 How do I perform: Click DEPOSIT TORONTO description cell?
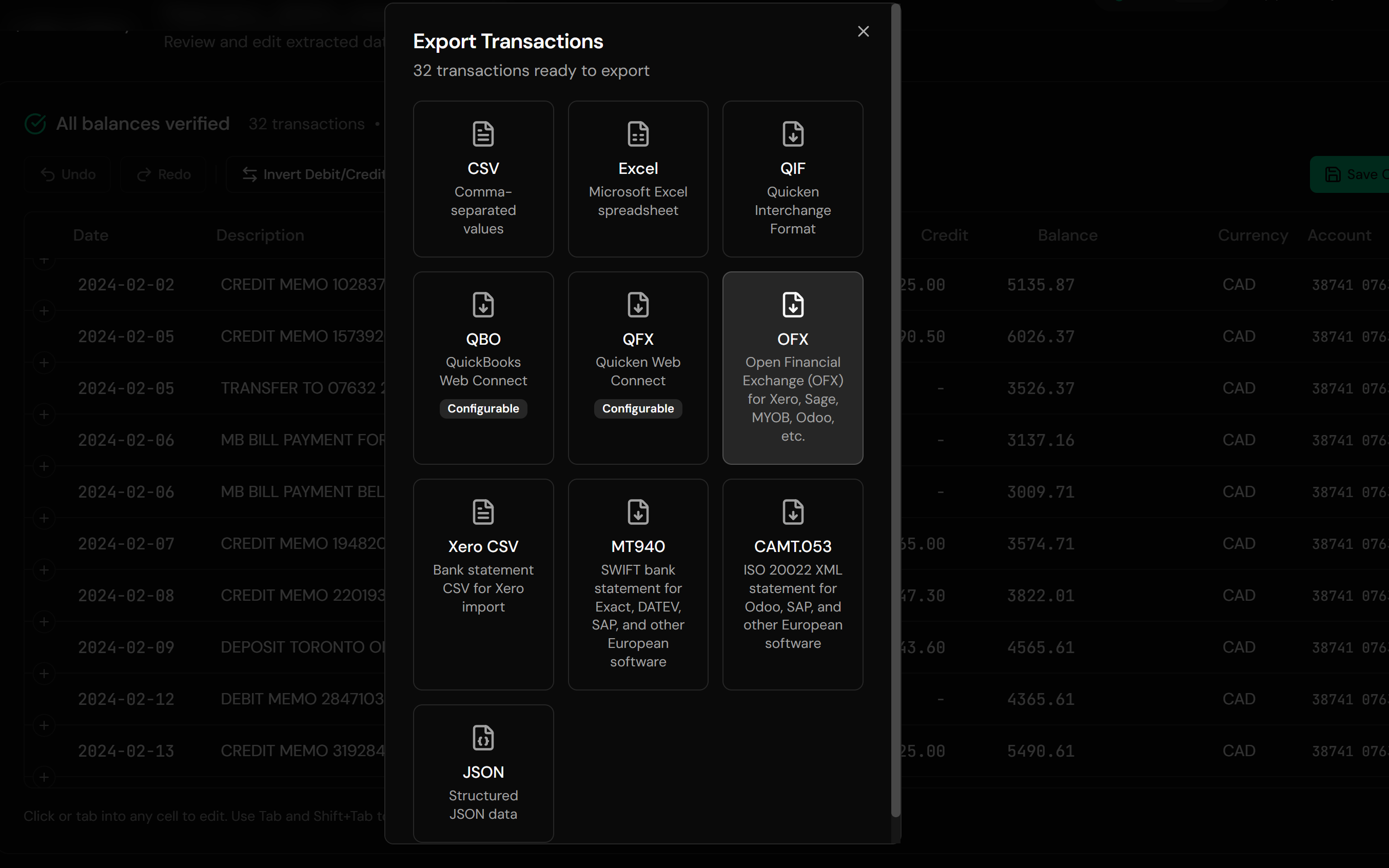pos(303,647)
